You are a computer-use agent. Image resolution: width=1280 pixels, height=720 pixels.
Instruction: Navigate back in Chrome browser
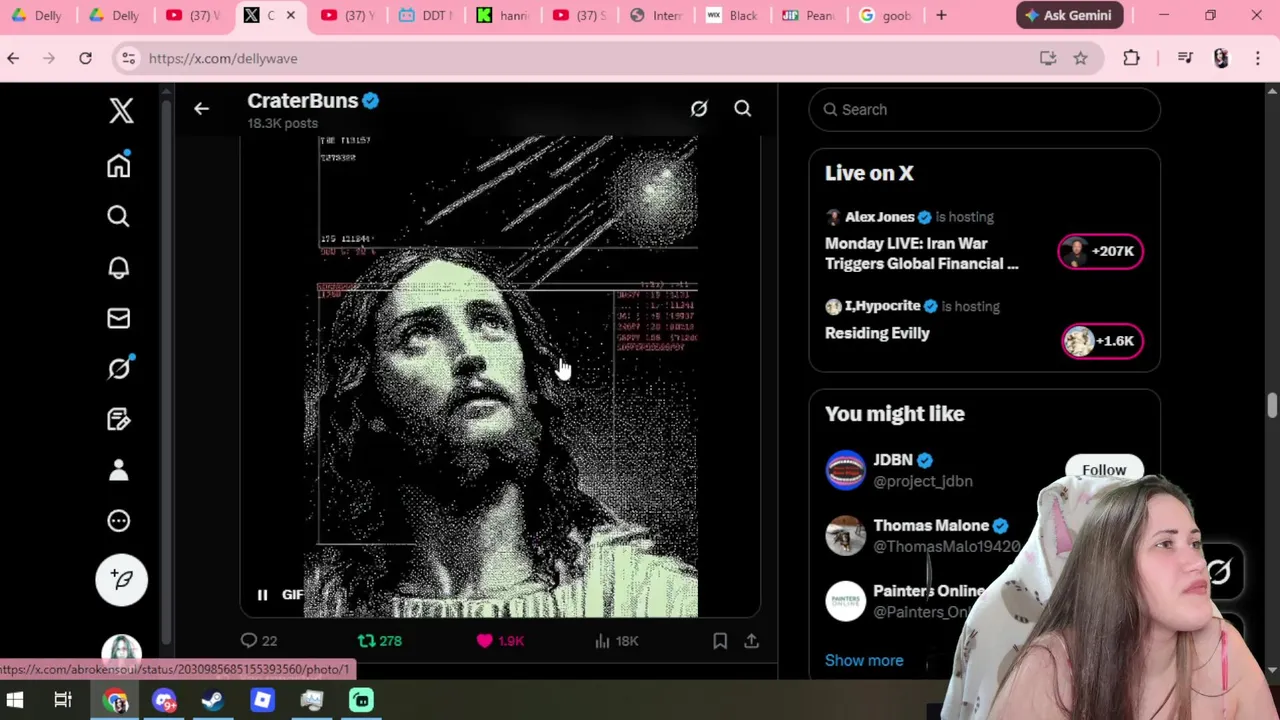click(13, 58)
